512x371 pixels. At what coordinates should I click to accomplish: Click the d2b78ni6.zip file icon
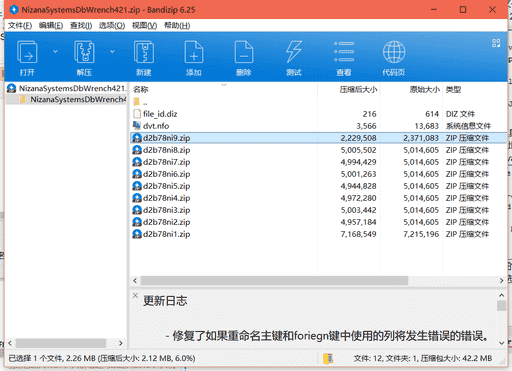(x=137, y=174)
